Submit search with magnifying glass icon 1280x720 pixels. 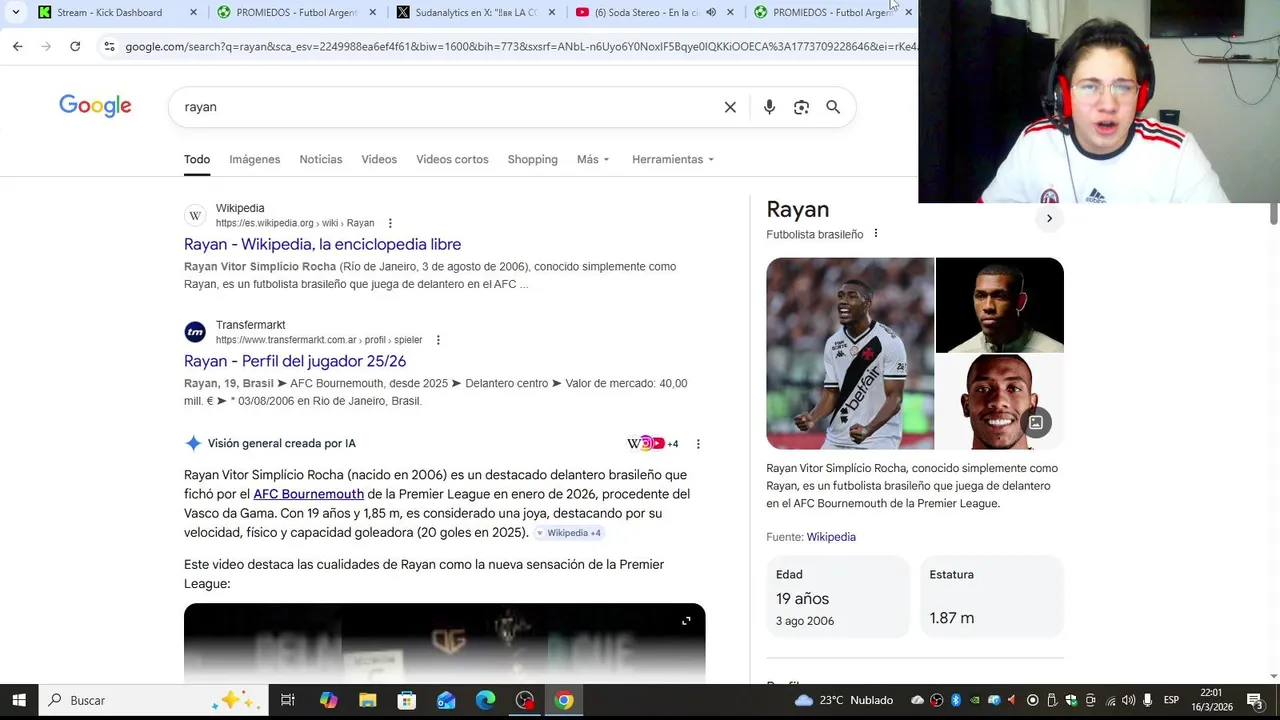click(x=833, y=107)
